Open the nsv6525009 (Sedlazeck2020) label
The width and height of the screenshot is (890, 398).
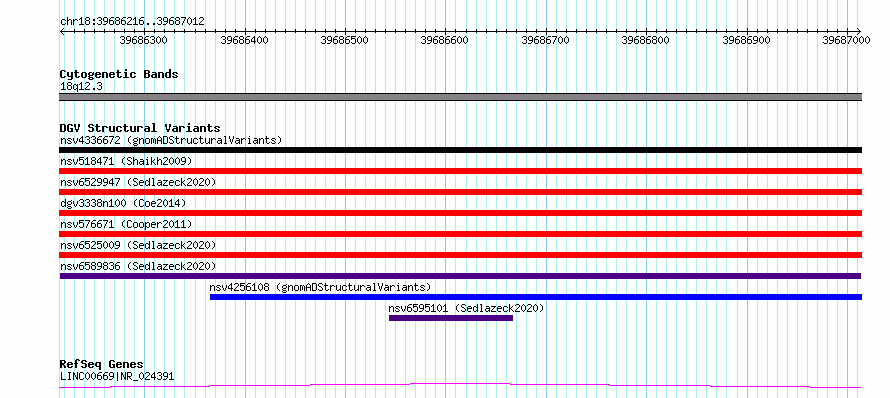138,245
